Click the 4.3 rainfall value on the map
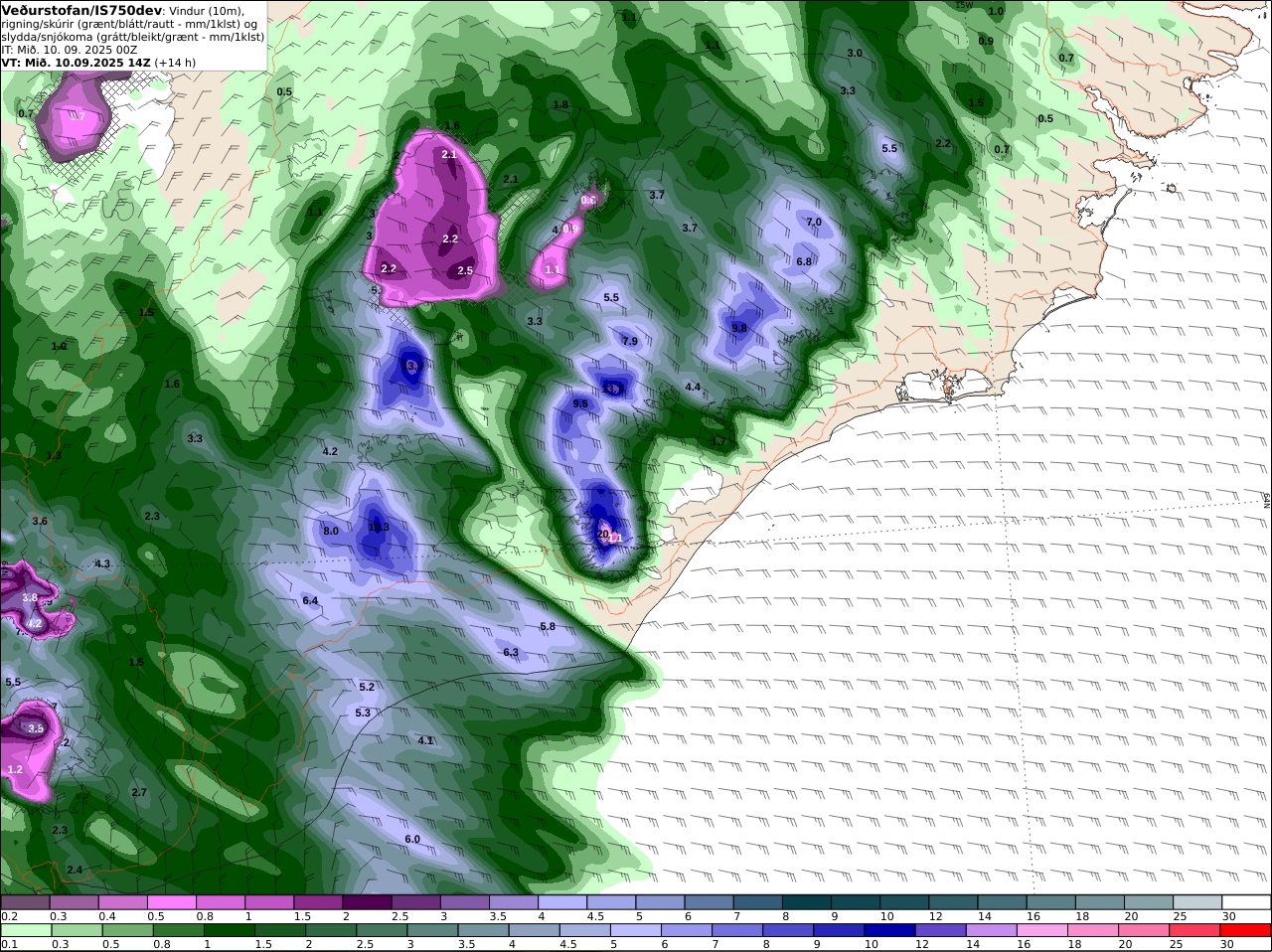Image resolution: width=1272 pixels, height=952 pixels. point(102,563)
